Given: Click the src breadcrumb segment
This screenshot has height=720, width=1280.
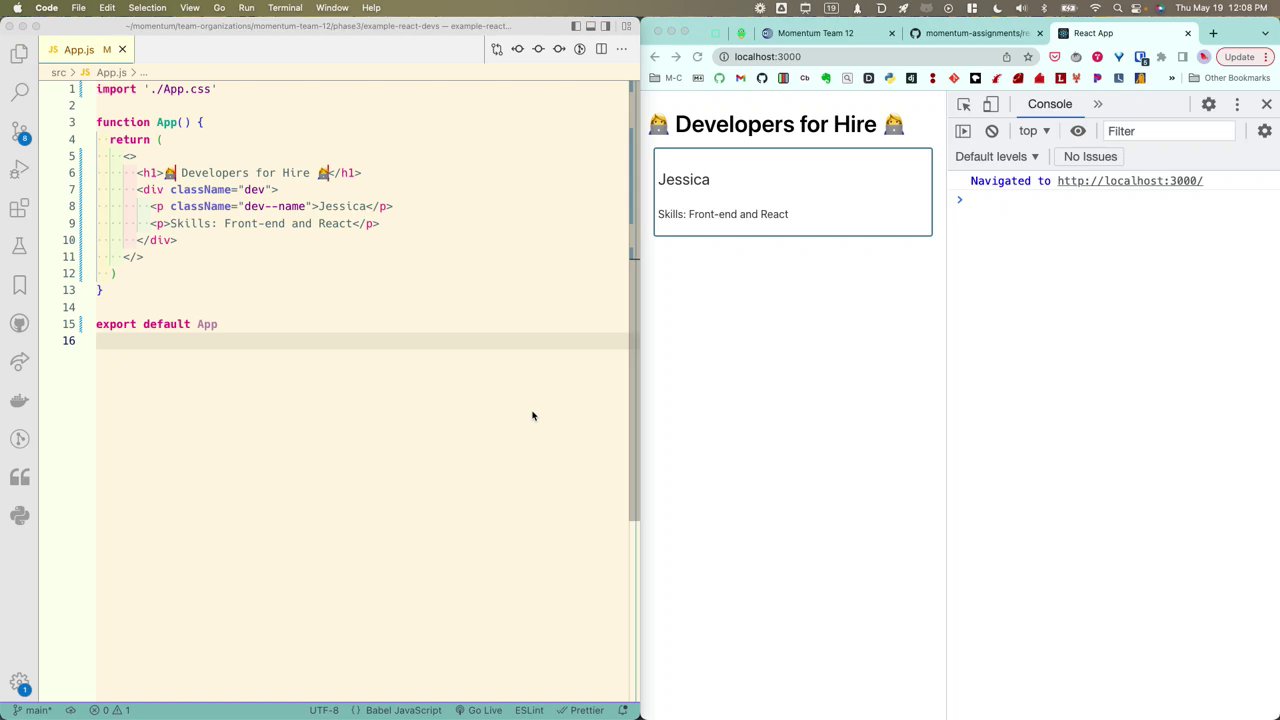Looking at the screenshot, I should click(58, 73).
